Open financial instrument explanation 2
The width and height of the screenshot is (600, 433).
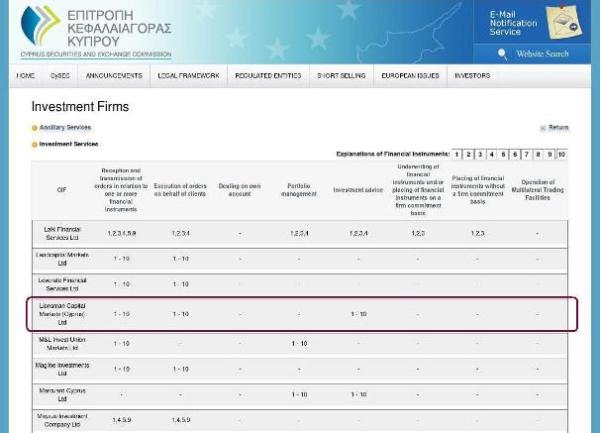click(x=468, y=155)
